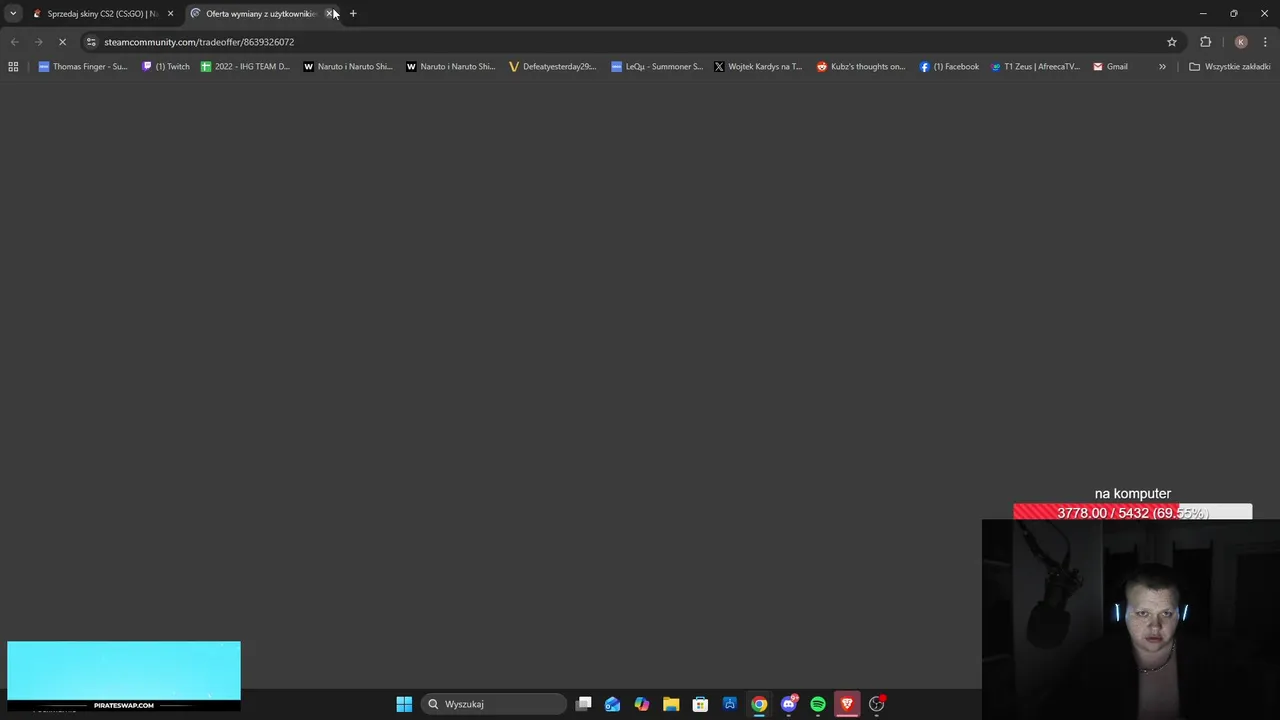Open OBS Studio from the taskbar
The height and width of the screenshot is (720, 1280).
coord(877,704)
